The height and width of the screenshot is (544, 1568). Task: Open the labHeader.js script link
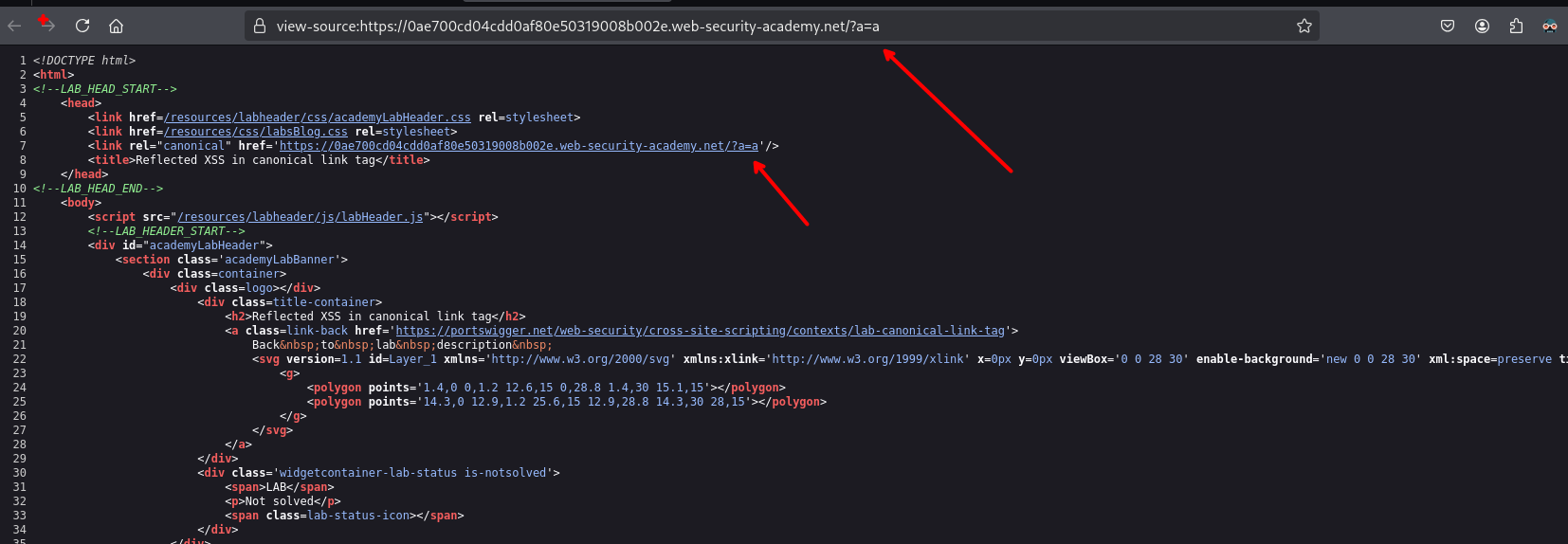300,217
